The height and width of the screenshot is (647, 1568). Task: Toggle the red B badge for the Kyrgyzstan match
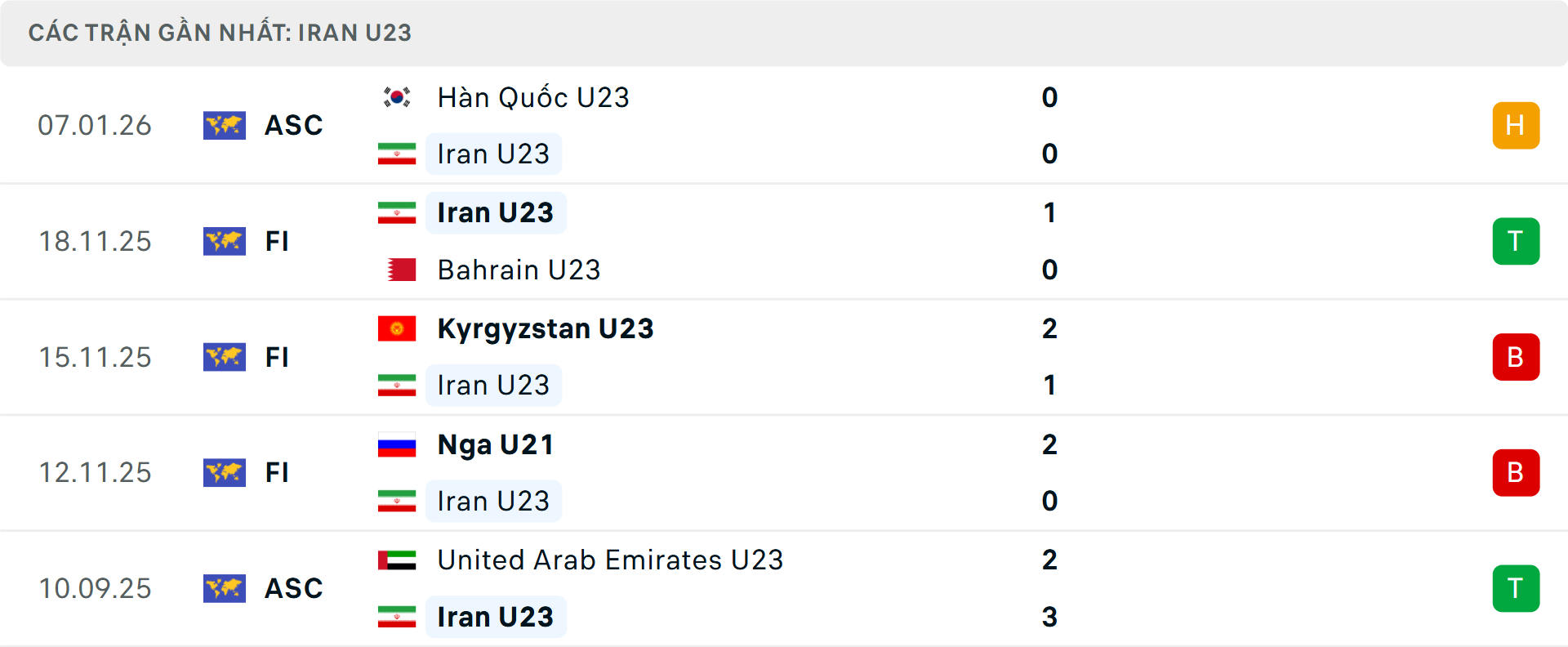[1517, 357]
